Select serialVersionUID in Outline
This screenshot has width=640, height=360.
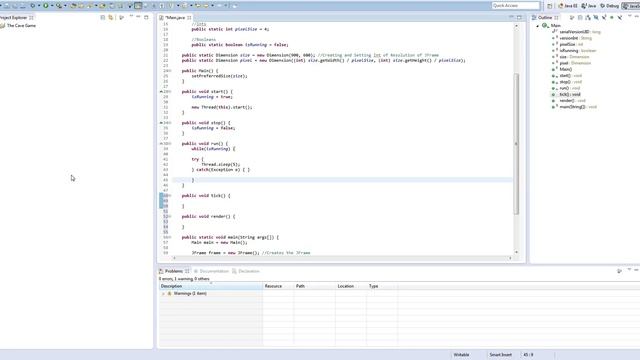click(576, 32)
